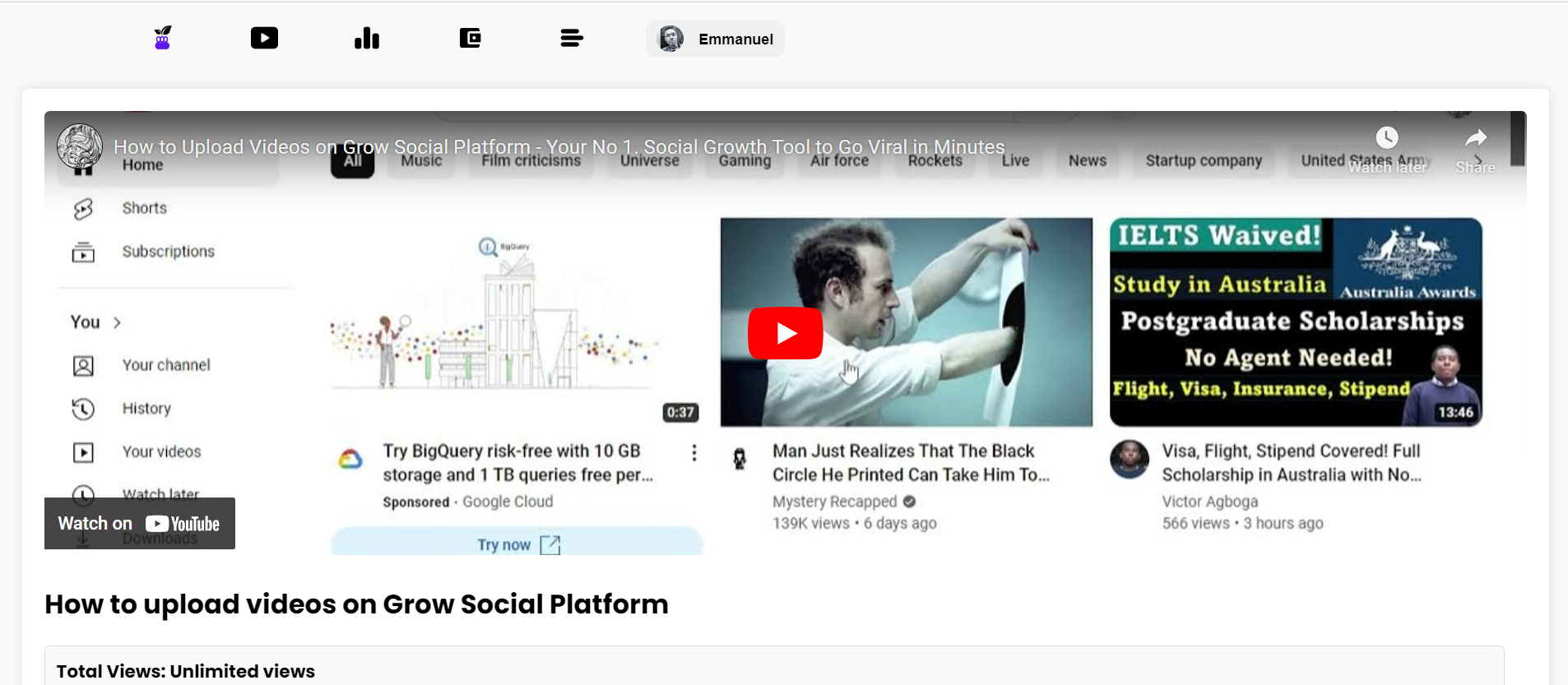Open Your videos in sidebar
1568x685 pixels.
(x=162, y=452)
